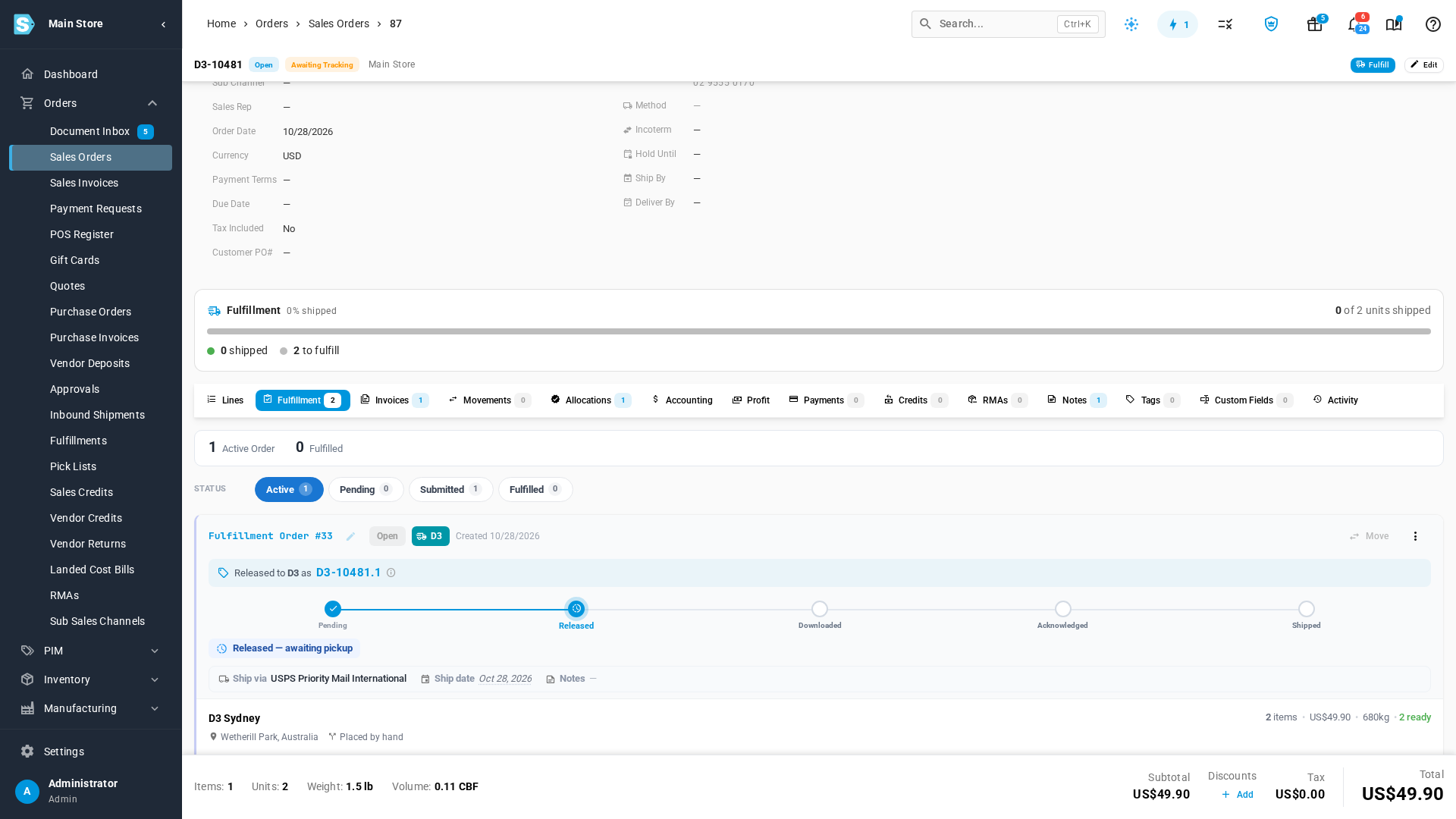Open the D3-10481.1 link

click(x=348, y=573)
